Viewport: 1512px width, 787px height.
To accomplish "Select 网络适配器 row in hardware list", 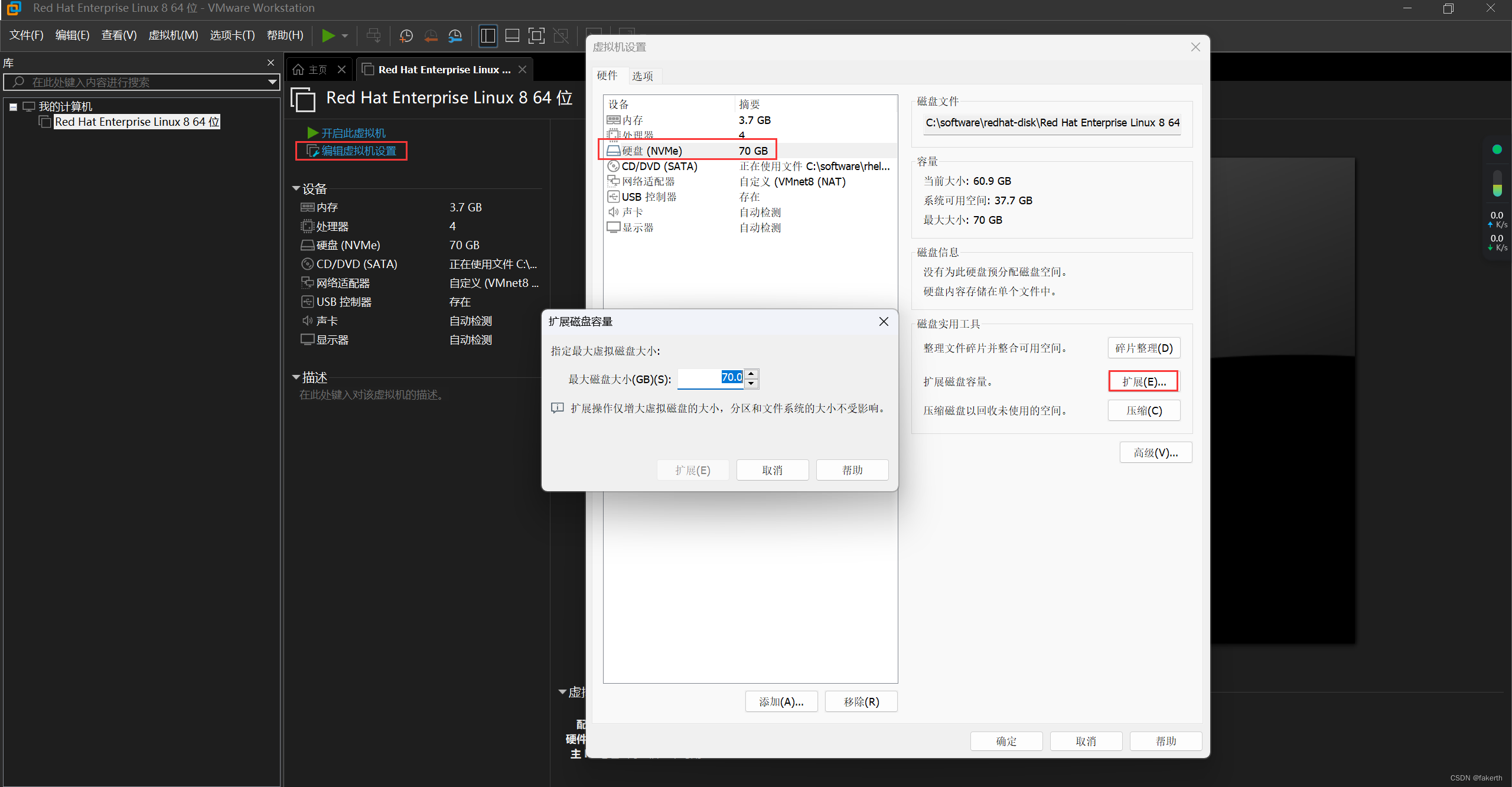I will (x=750, y=181).
